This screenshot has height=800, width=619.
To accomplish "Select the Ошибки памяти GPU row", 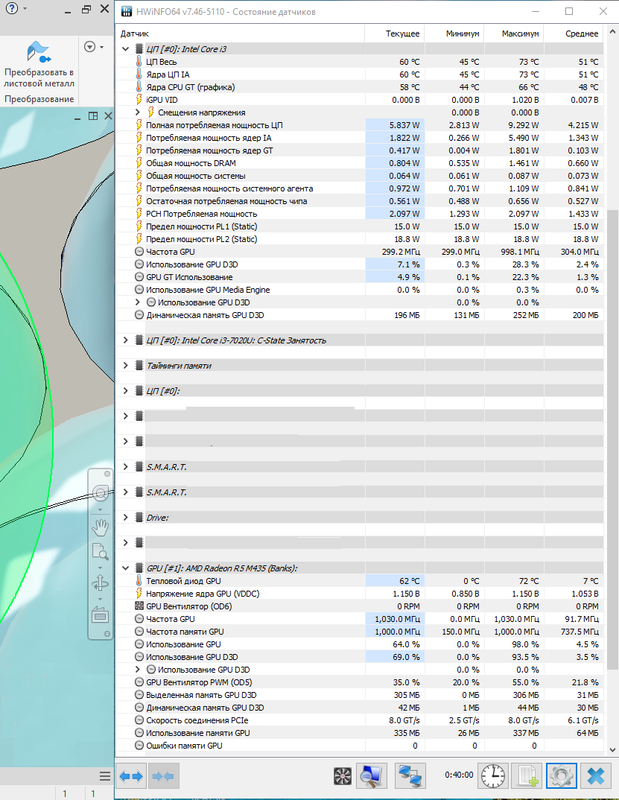I will pyautogui.click(x=360, y=745).
